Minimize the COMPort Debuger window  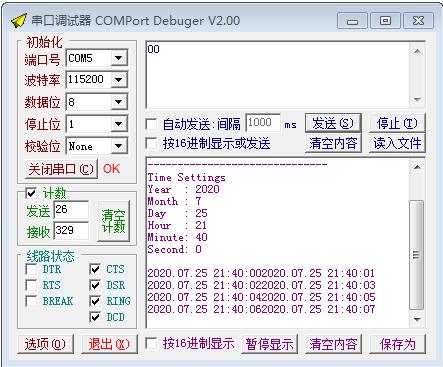pyautogui.click(x=352, y=21)
